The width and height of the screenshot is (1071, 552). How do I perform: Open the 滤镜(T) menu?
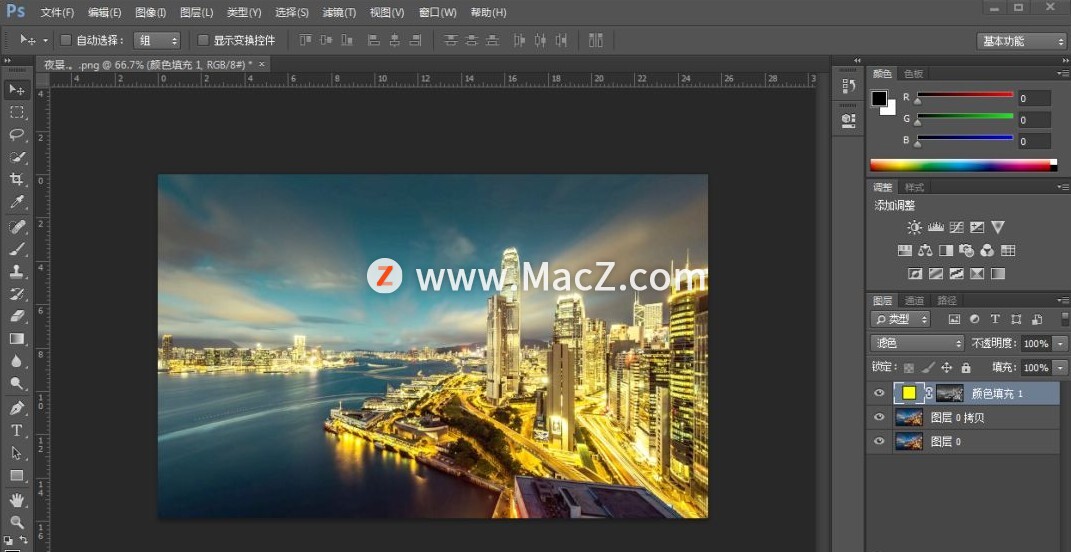tap(339, 13)
